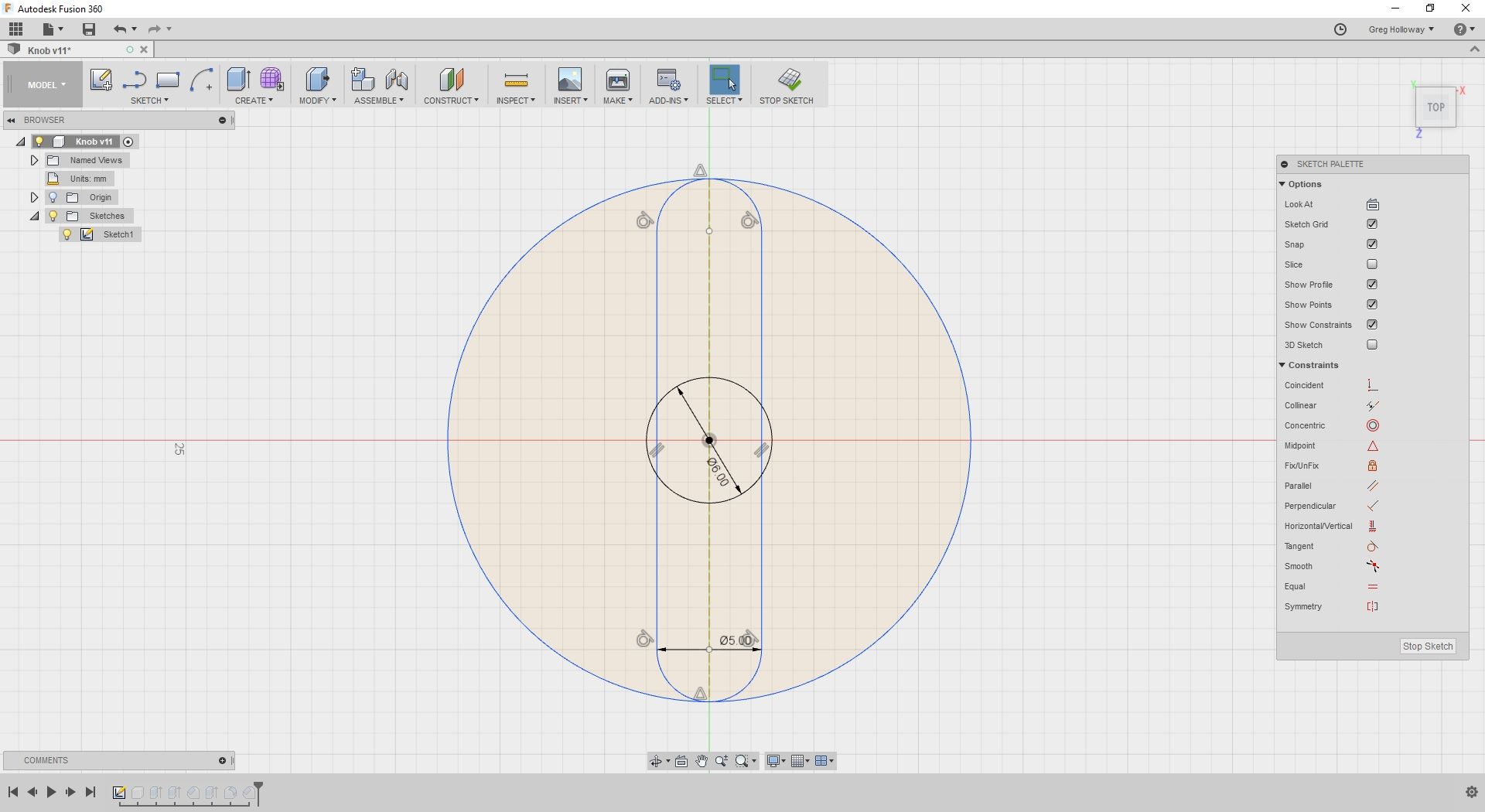Open the CONSTRUCT menu
This screenshot has width=1485, height=812.
(451, 101)
